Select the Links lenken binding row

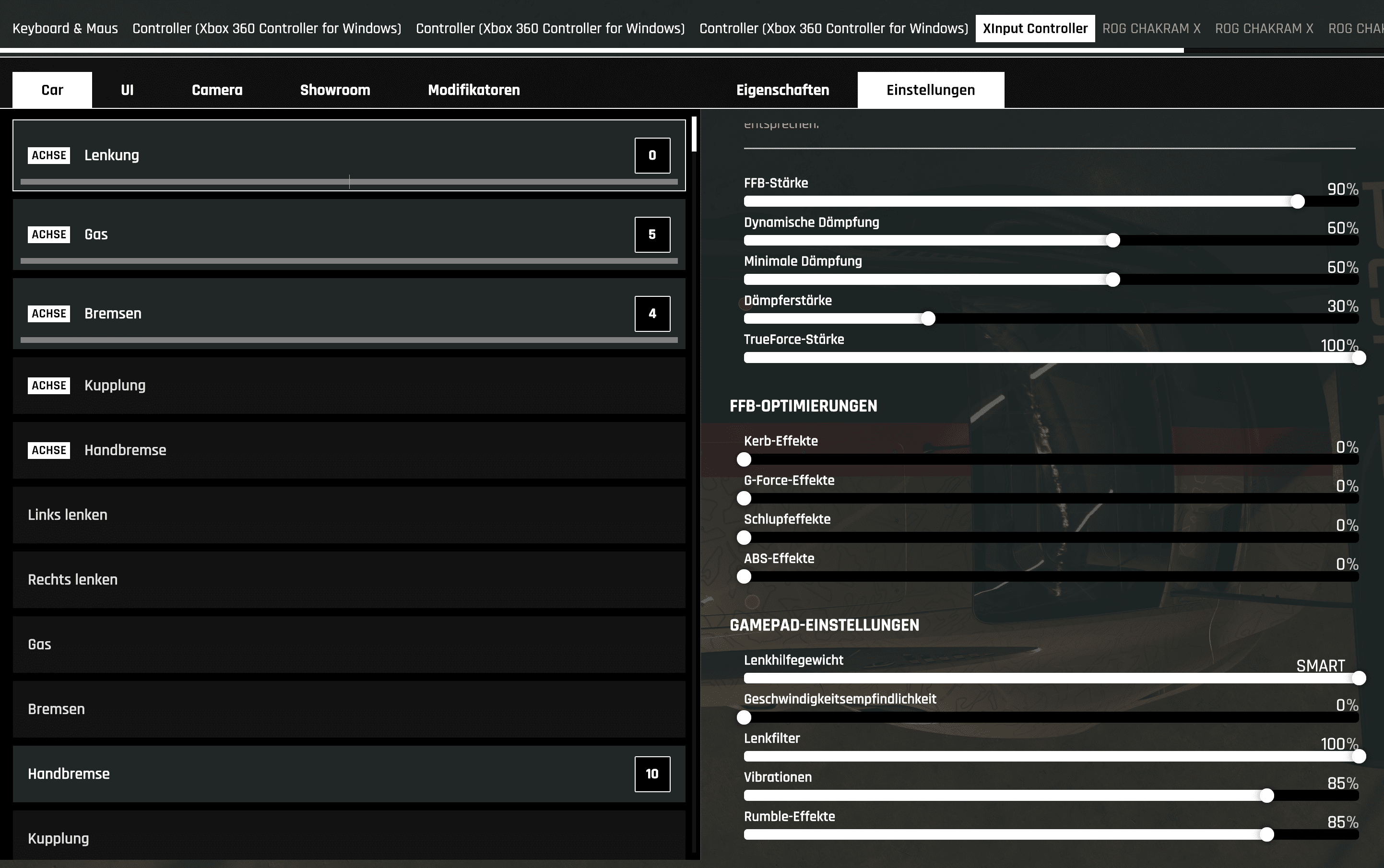(x=349, y=516)
